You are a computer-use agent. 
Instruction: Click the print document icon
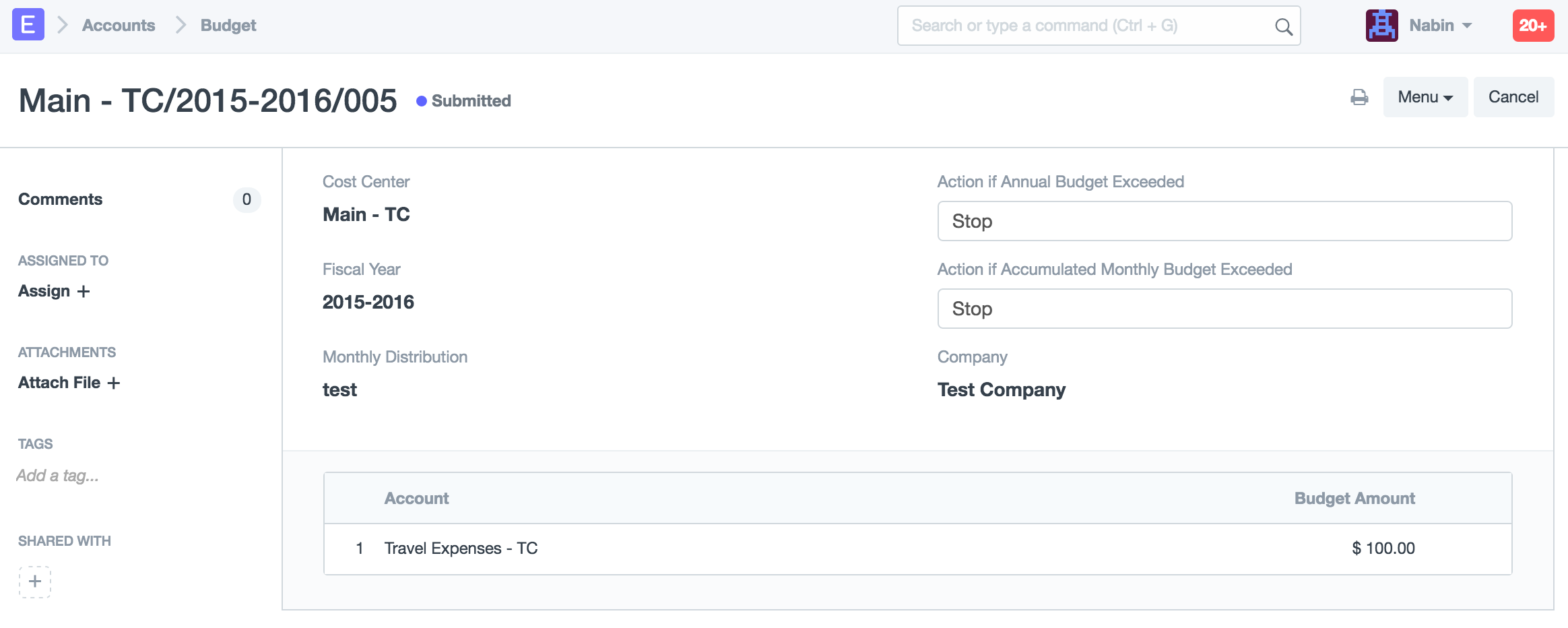(1359, 98)
